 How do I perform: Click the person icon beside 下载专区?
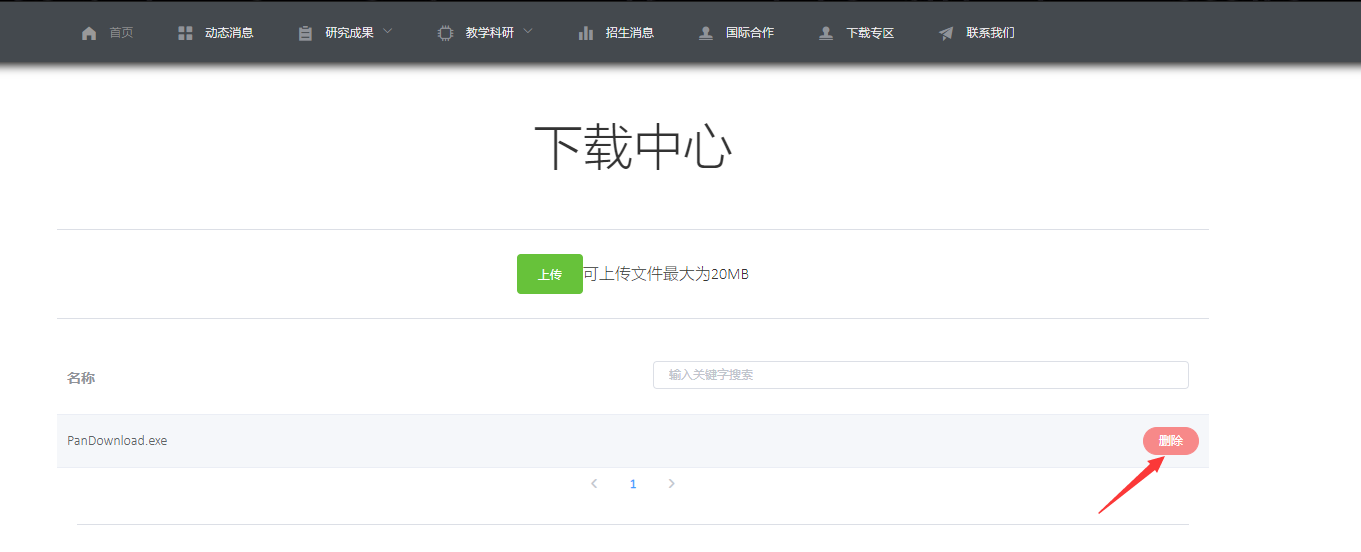(826, 33)
